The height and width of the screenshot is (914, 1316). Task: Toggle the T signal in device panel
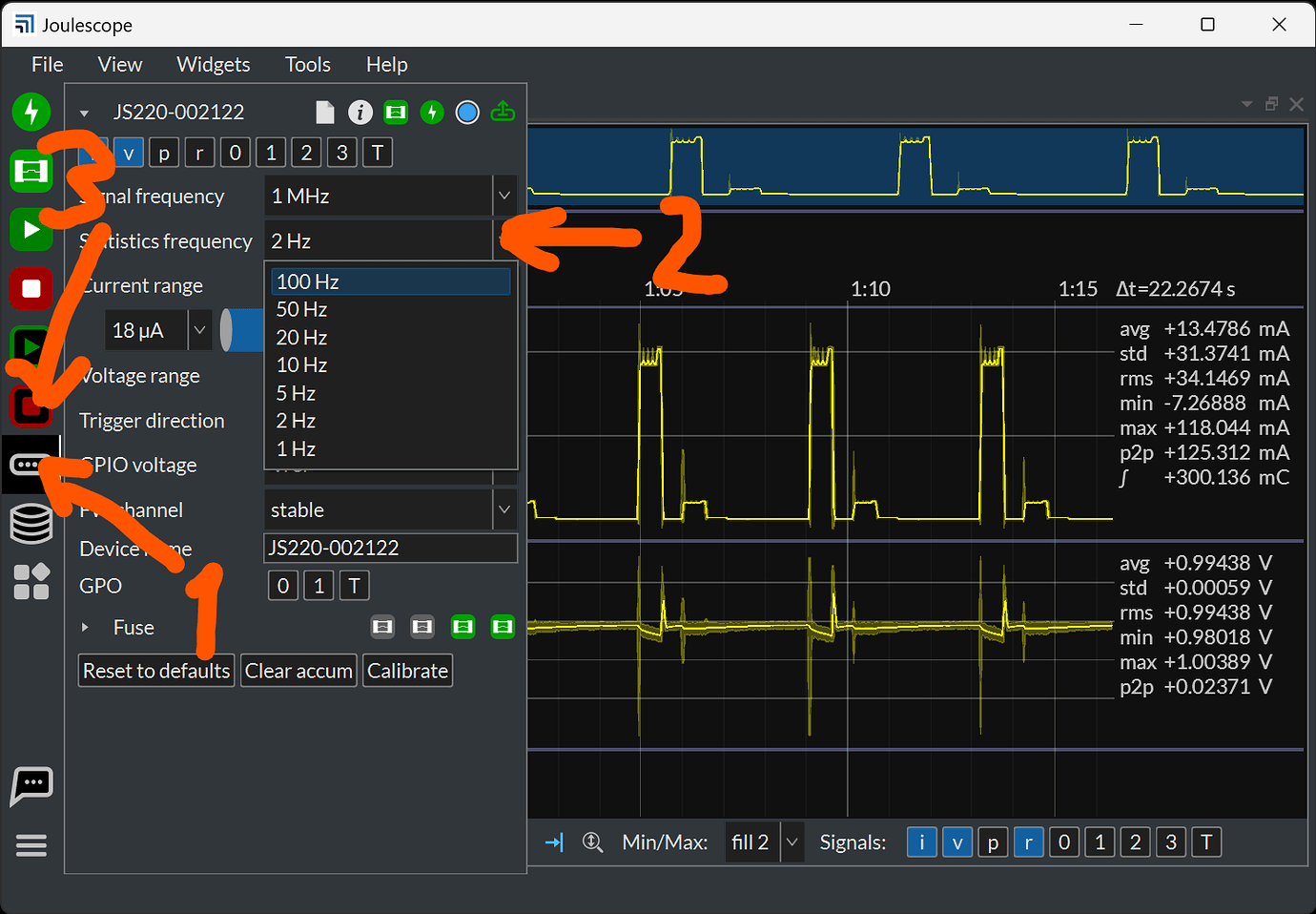pyautogui.click(x=378, y=153)
